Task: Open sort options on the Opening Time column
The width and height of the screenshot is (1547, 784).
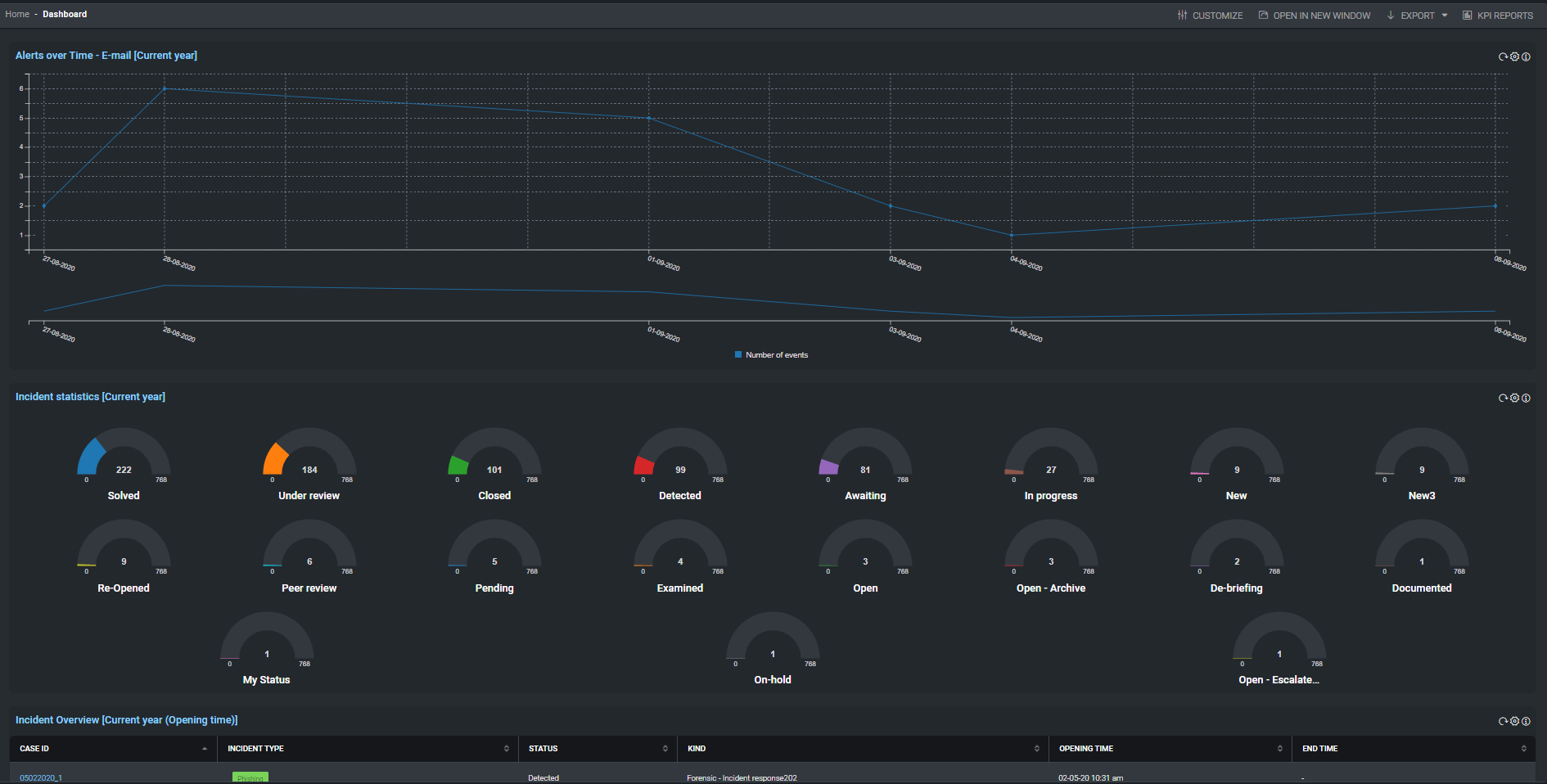Action: pyautogui.click(x=1279, y=748)
